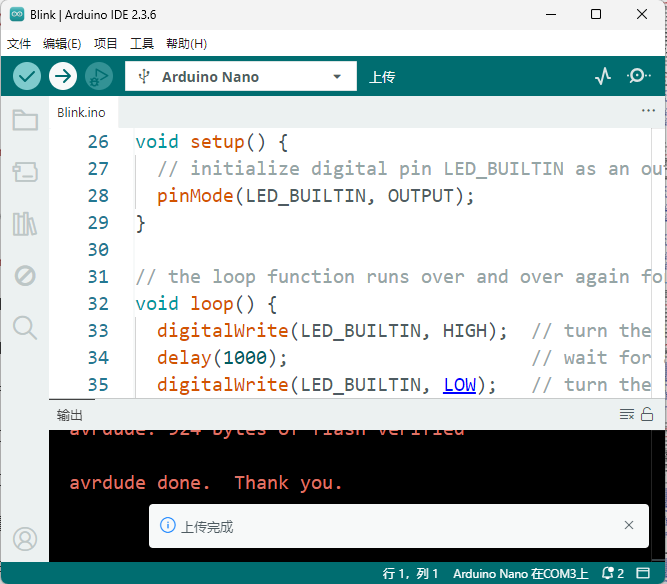
Task: Open the 工具 menu
Action: [x=142, y=43]
